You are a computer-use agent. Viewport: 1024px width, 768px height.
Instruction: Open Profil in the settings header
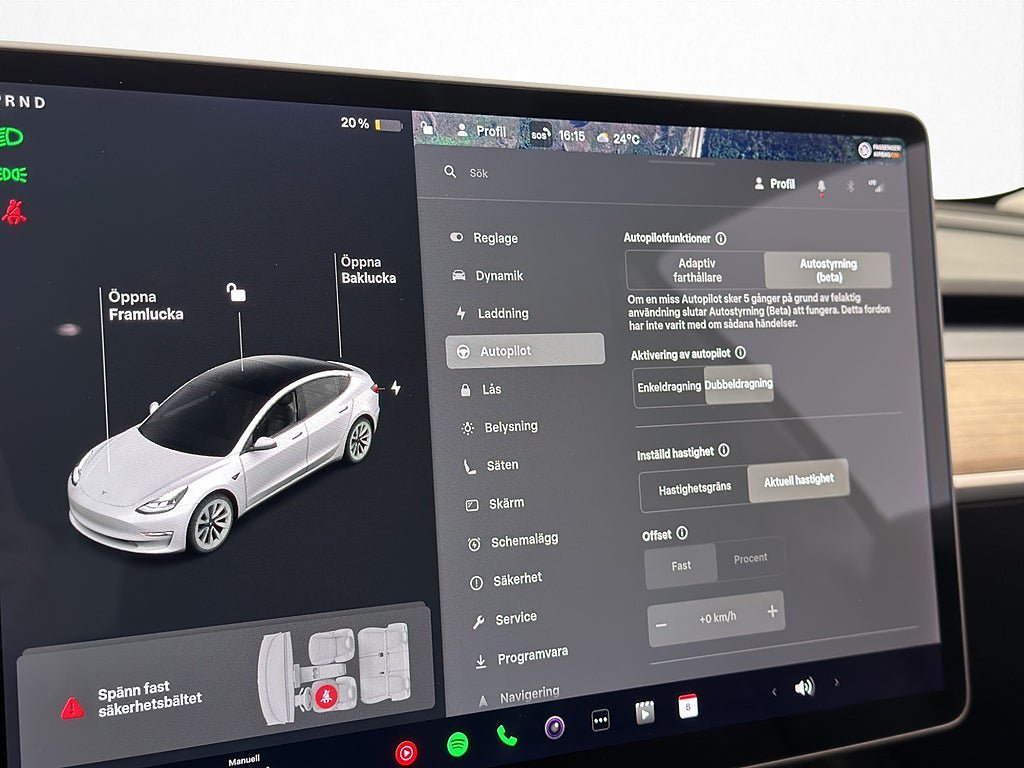tap(775, 184)
